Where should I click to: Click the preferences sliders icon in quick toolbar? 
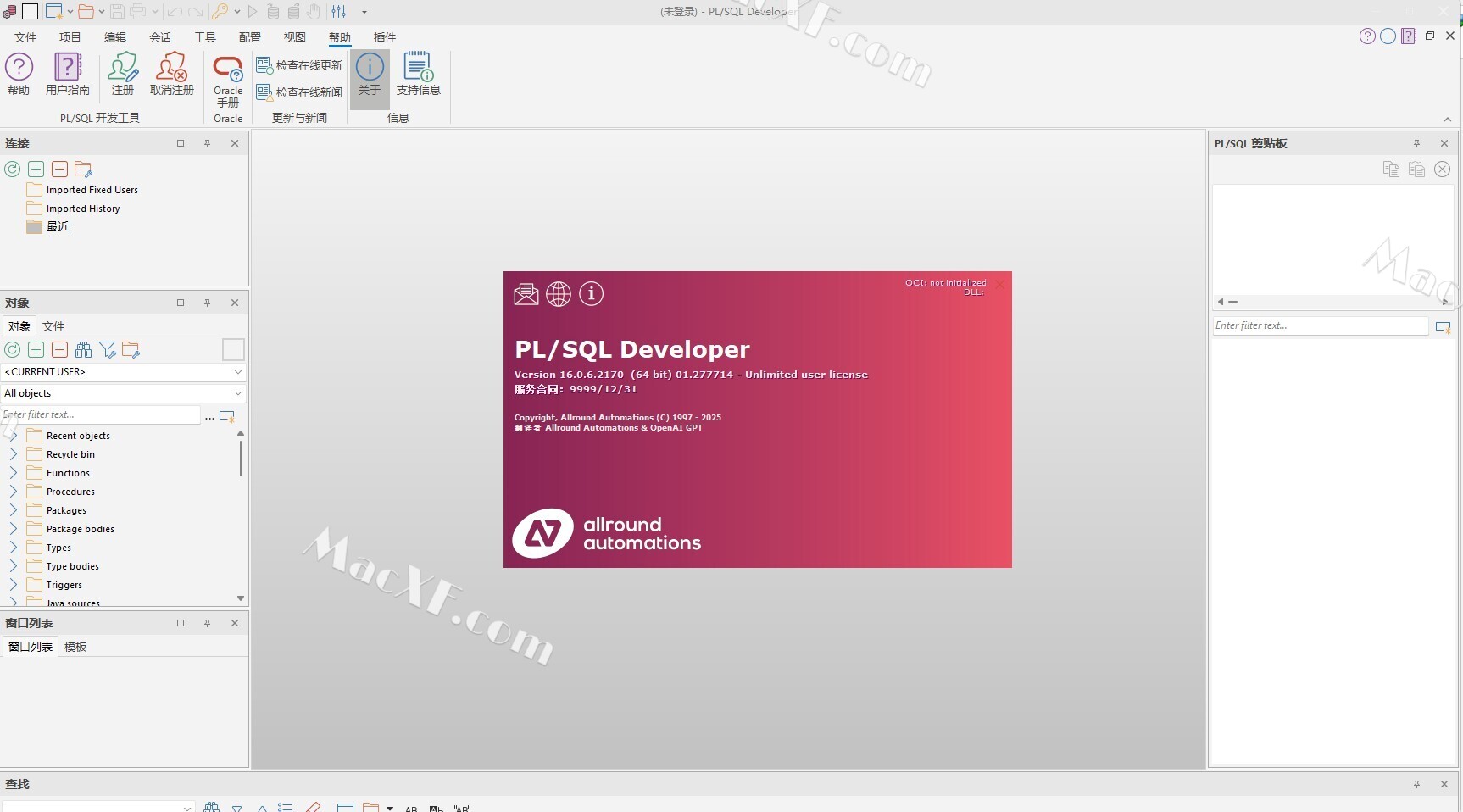click(x=339, y=12)
